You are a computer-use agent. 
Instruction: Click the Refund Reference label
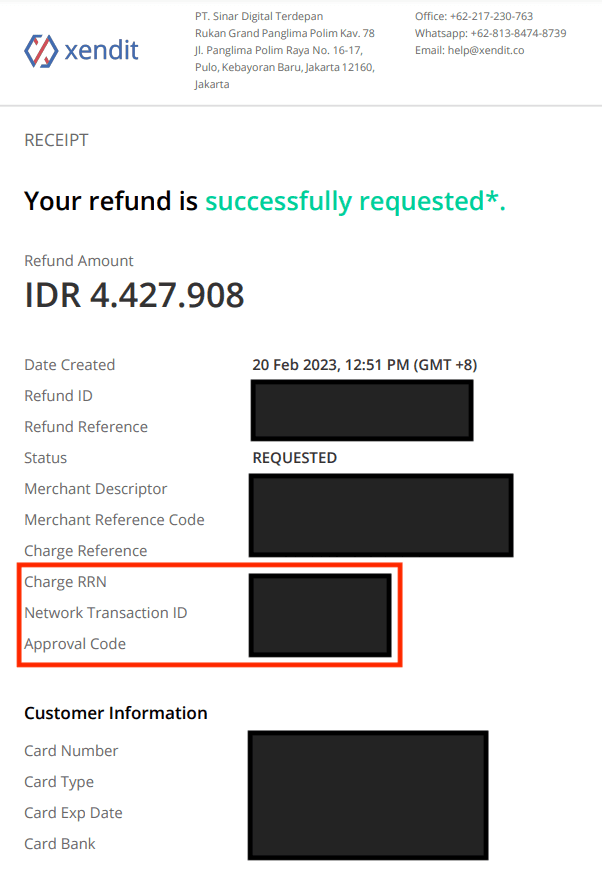pyautogui.click(x=86, y=426)
